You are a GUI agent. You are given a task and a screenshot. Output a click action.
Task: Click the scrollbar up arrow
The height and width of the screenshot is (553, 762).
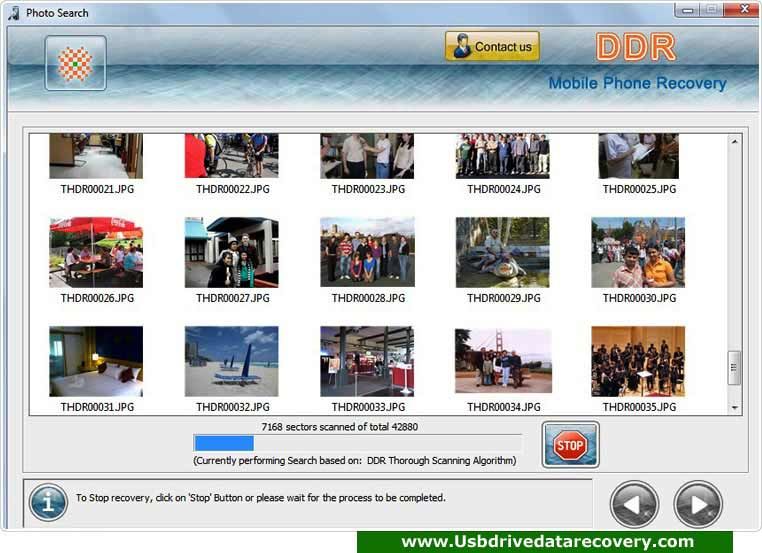click(734, 142)
